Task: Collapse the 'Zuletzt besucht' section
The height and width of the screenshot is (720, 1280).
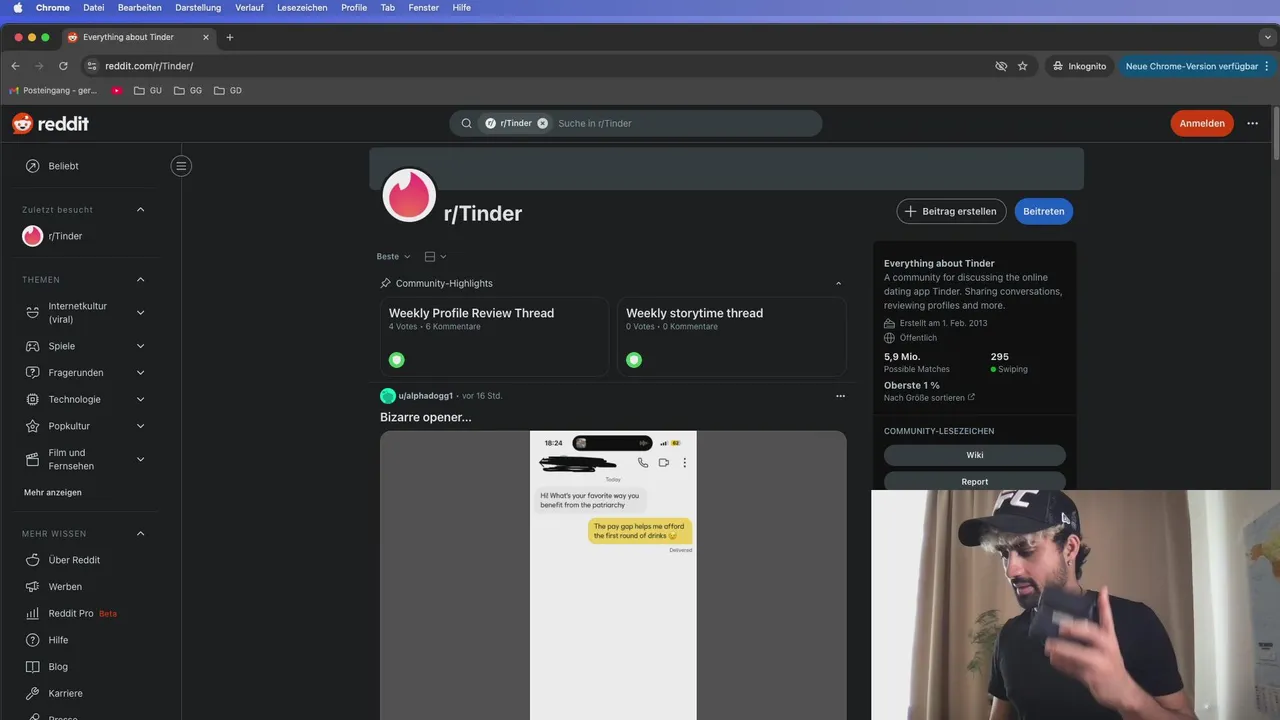Action: [140, 210]
